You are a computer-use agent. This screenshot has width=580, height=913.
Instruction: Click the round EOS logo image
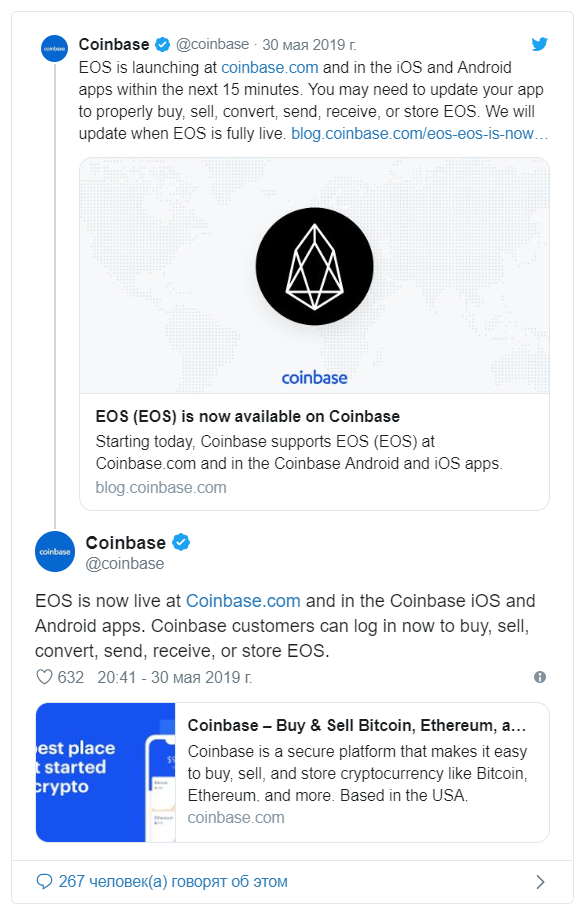pos(314,267)
